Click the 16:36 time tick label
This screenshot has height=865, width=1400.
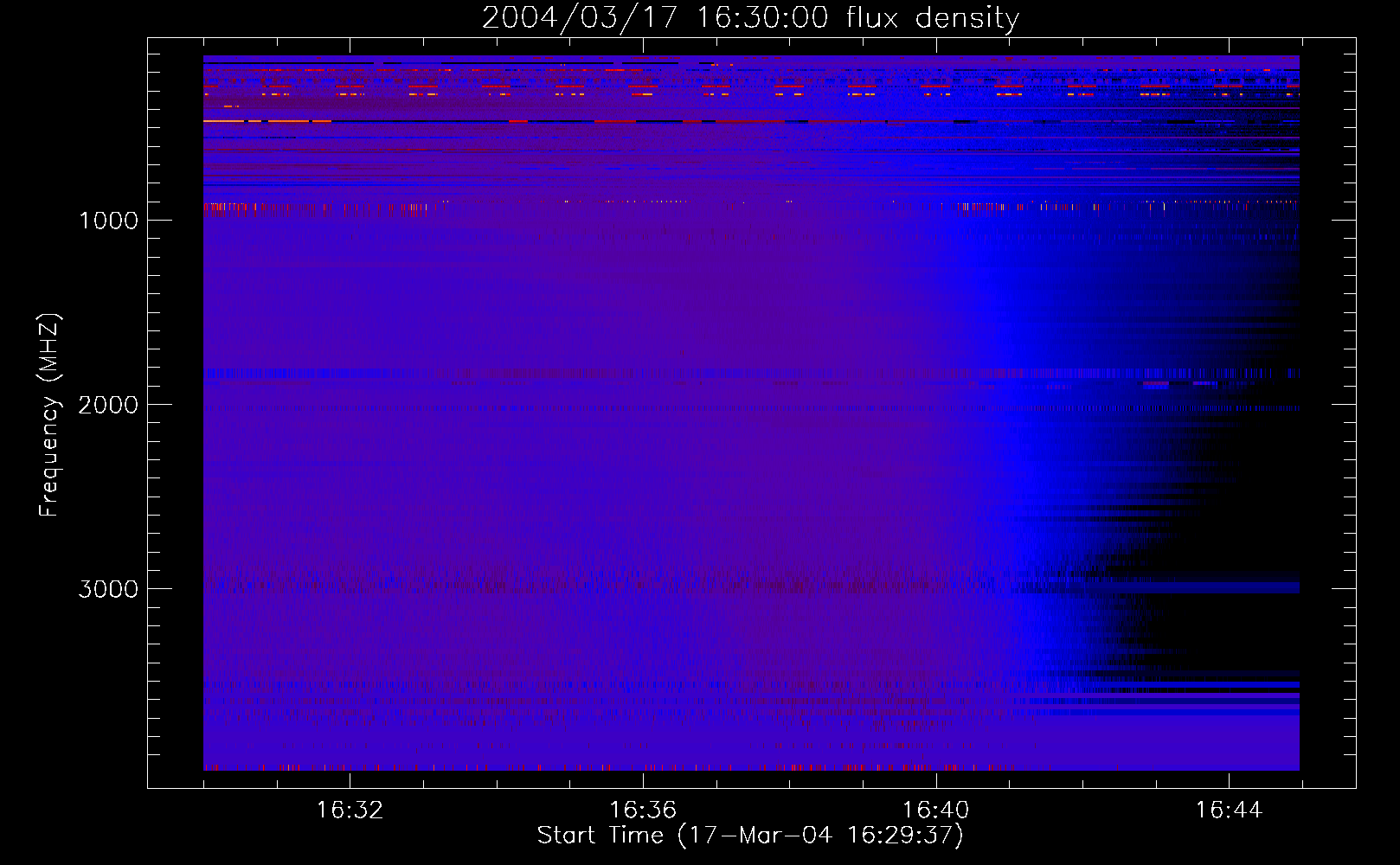(643, 811)
